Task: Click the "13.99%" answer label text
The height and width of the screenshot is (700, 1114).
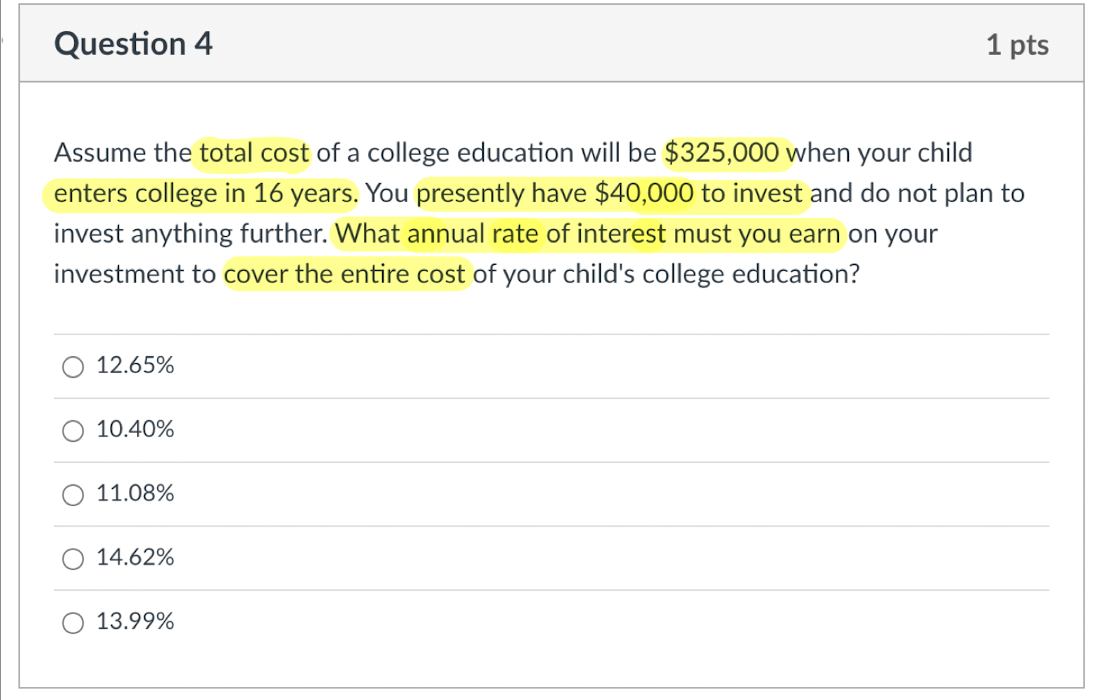Action: tap(135, 622)
